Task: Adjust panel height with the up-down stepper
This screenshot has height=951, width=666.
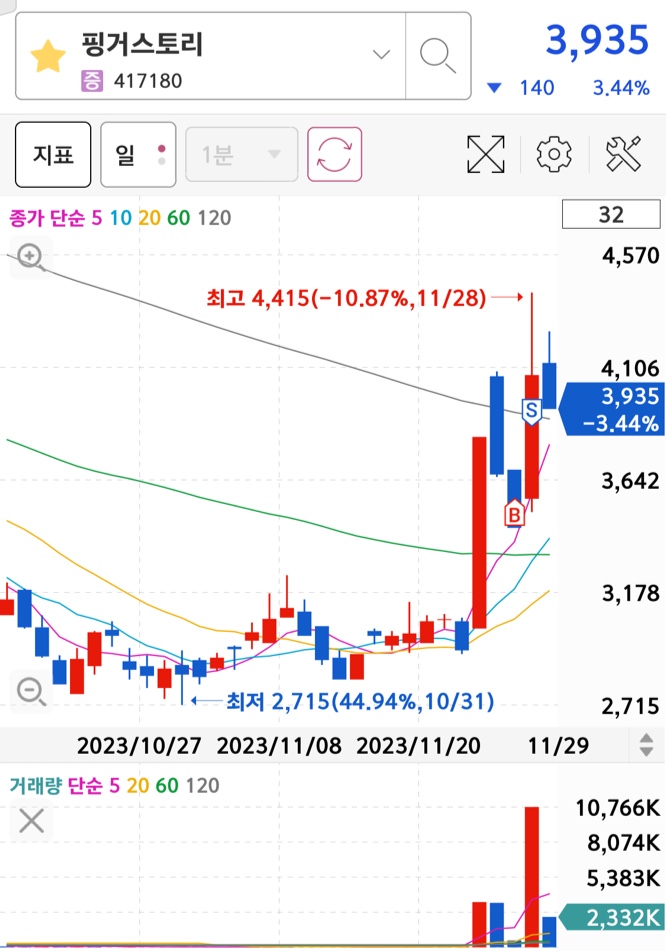Action: coord(646,745)
